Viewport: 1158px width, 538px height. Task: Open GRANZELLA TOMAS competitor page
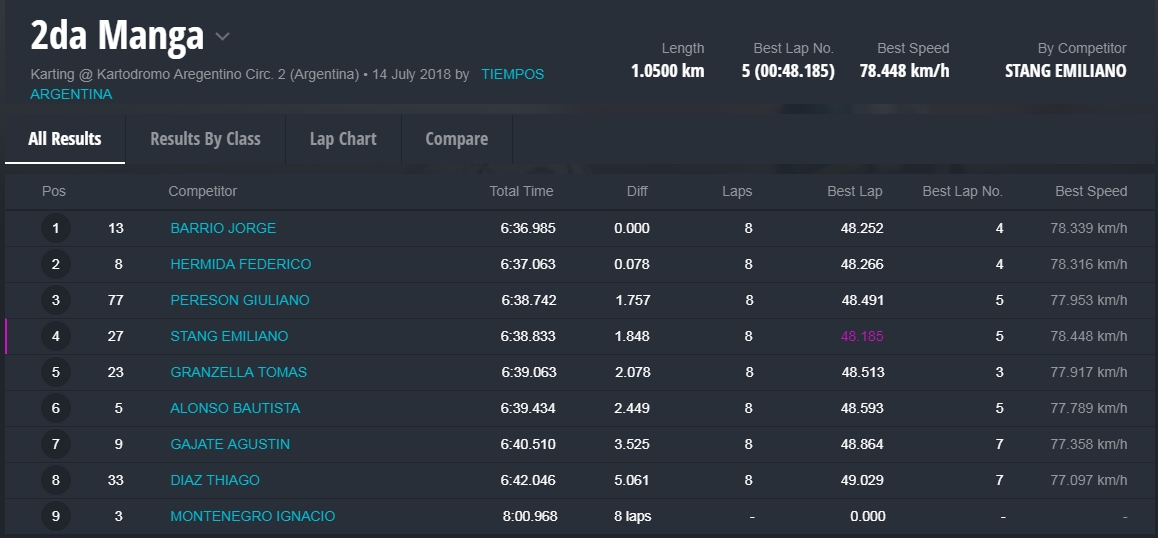238,372
